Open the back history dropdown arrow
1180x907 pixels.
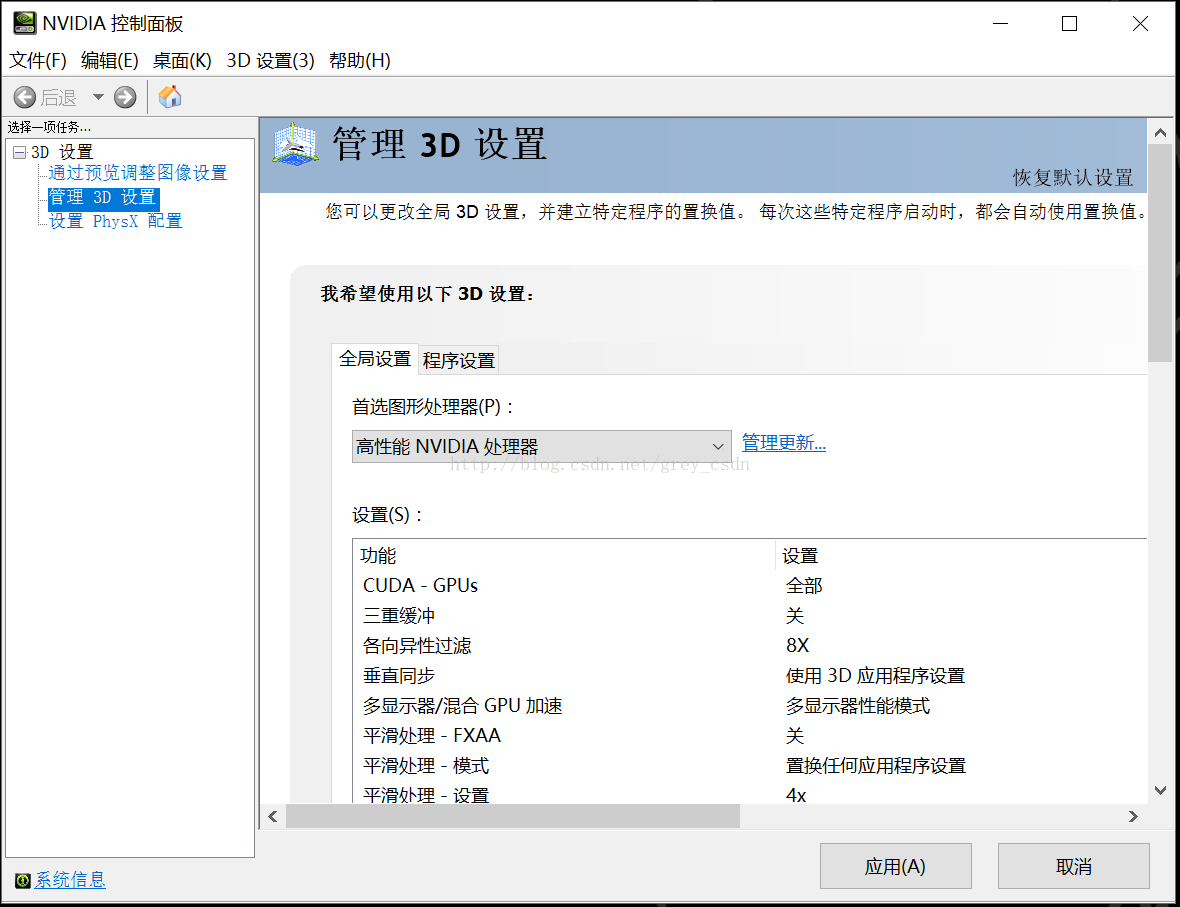tap(98, 97)
